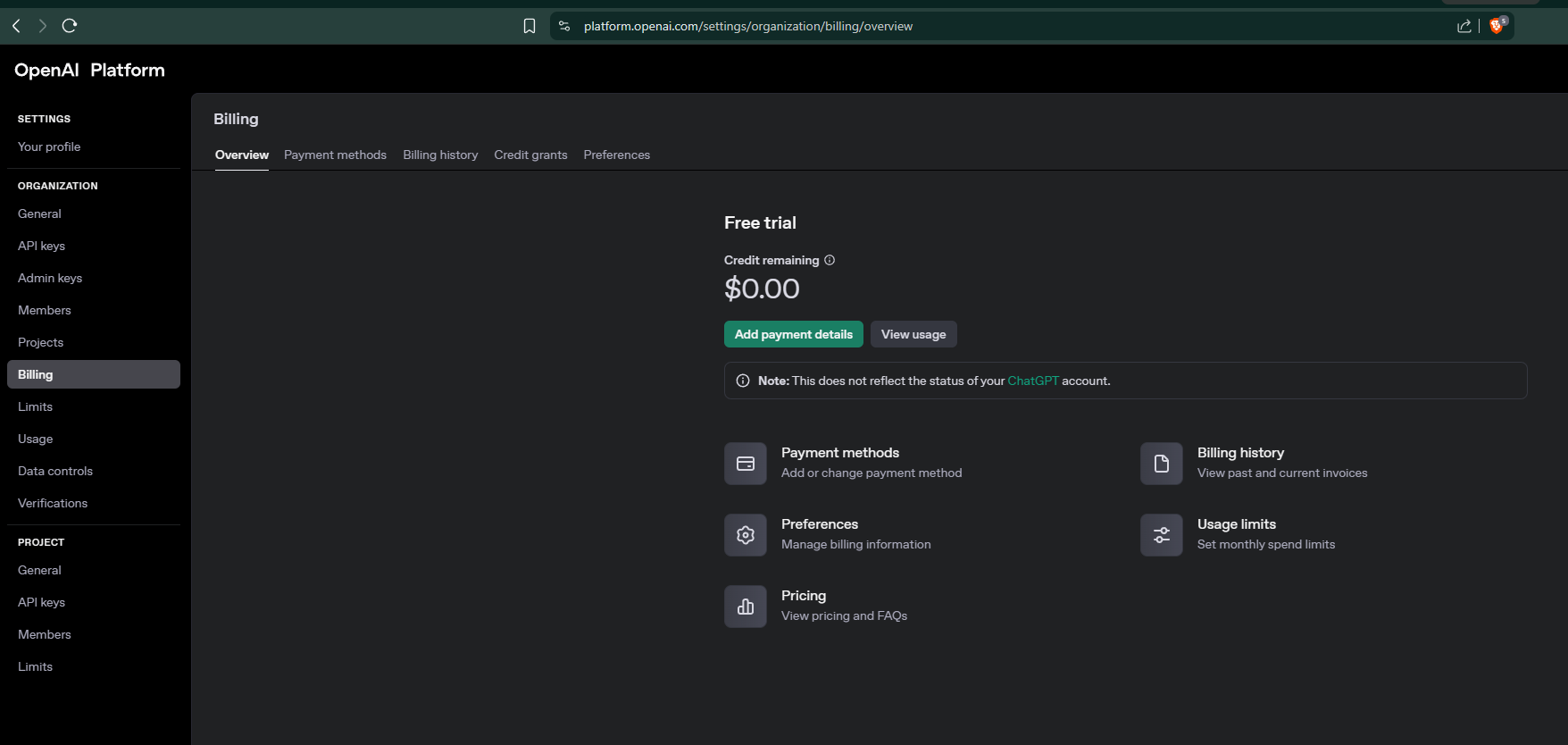
Task: Click the Billing history document icon
Action: click(x=1162, y=464)
